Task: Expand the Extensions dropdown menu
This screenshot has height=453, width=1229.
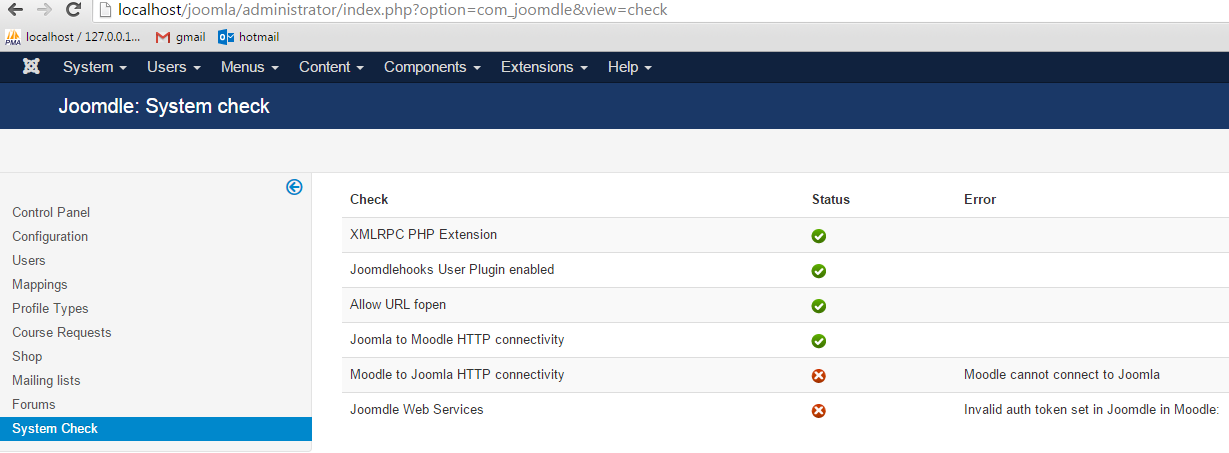Action: [x=544, y=67]
